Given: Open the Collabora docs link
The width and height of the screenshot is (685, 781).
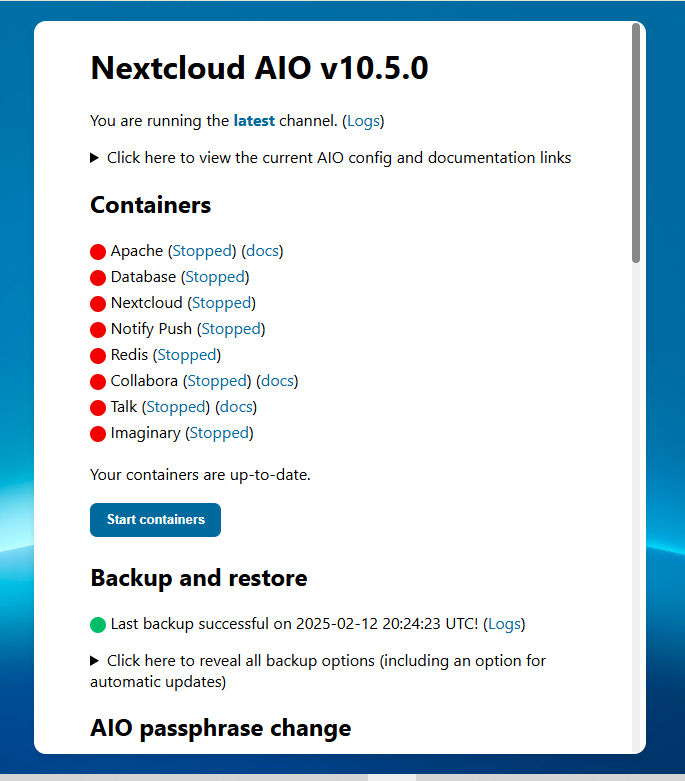Looking at the screenshot, I should tap(278, 381).
